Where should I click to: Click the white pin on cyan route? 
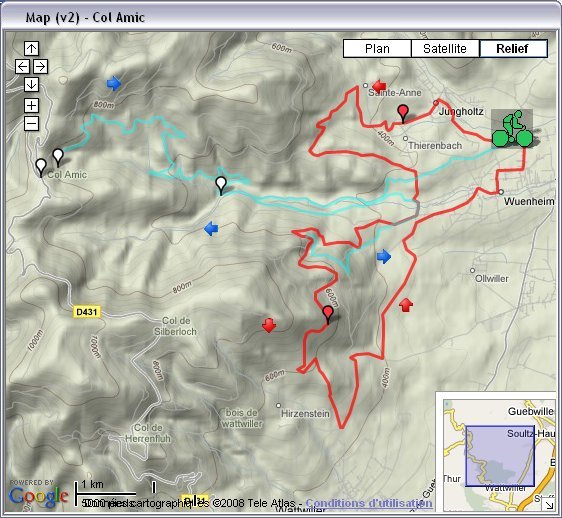click(221, 186)
